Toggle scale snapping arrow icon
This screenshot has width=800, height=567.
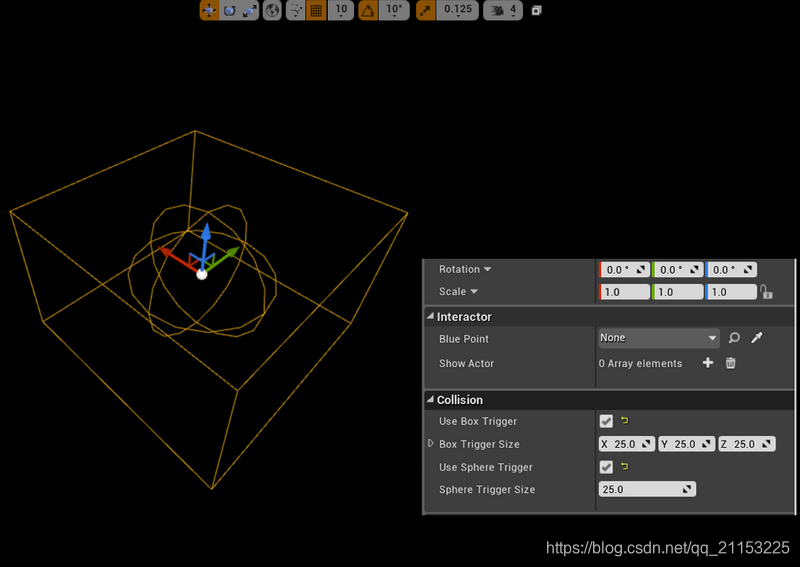point(426,10)
